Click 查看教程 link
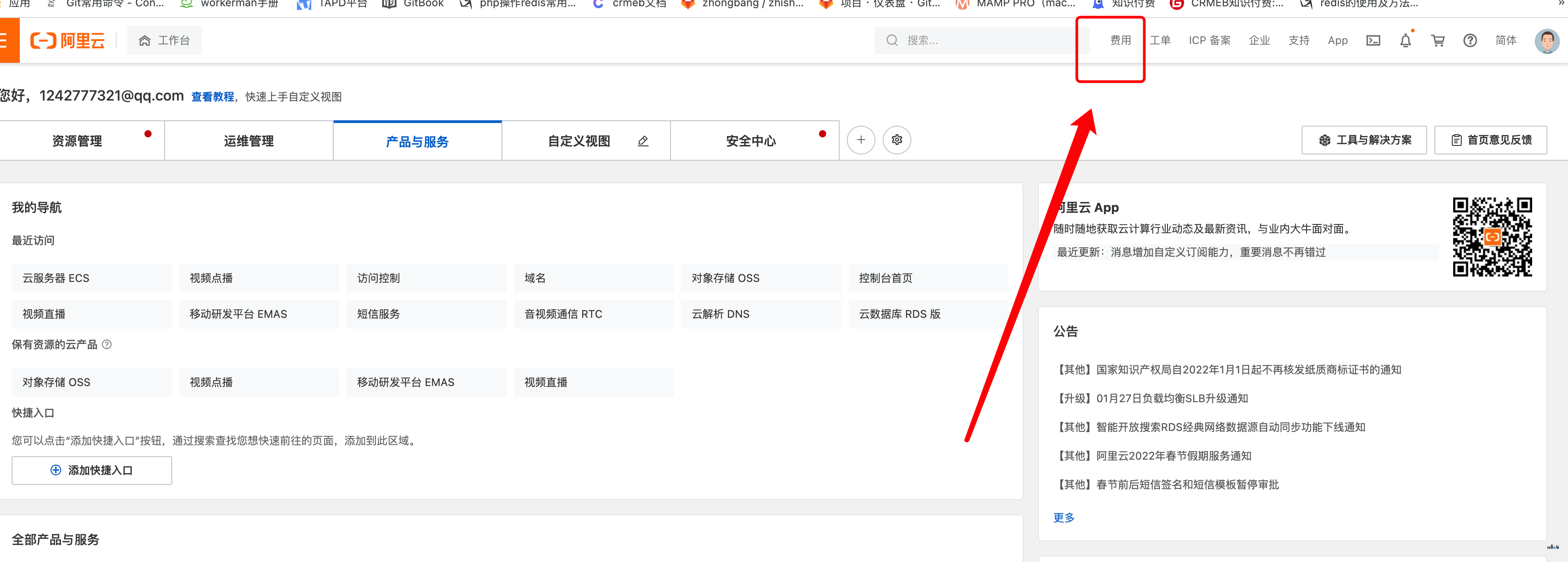 (213, 97)
